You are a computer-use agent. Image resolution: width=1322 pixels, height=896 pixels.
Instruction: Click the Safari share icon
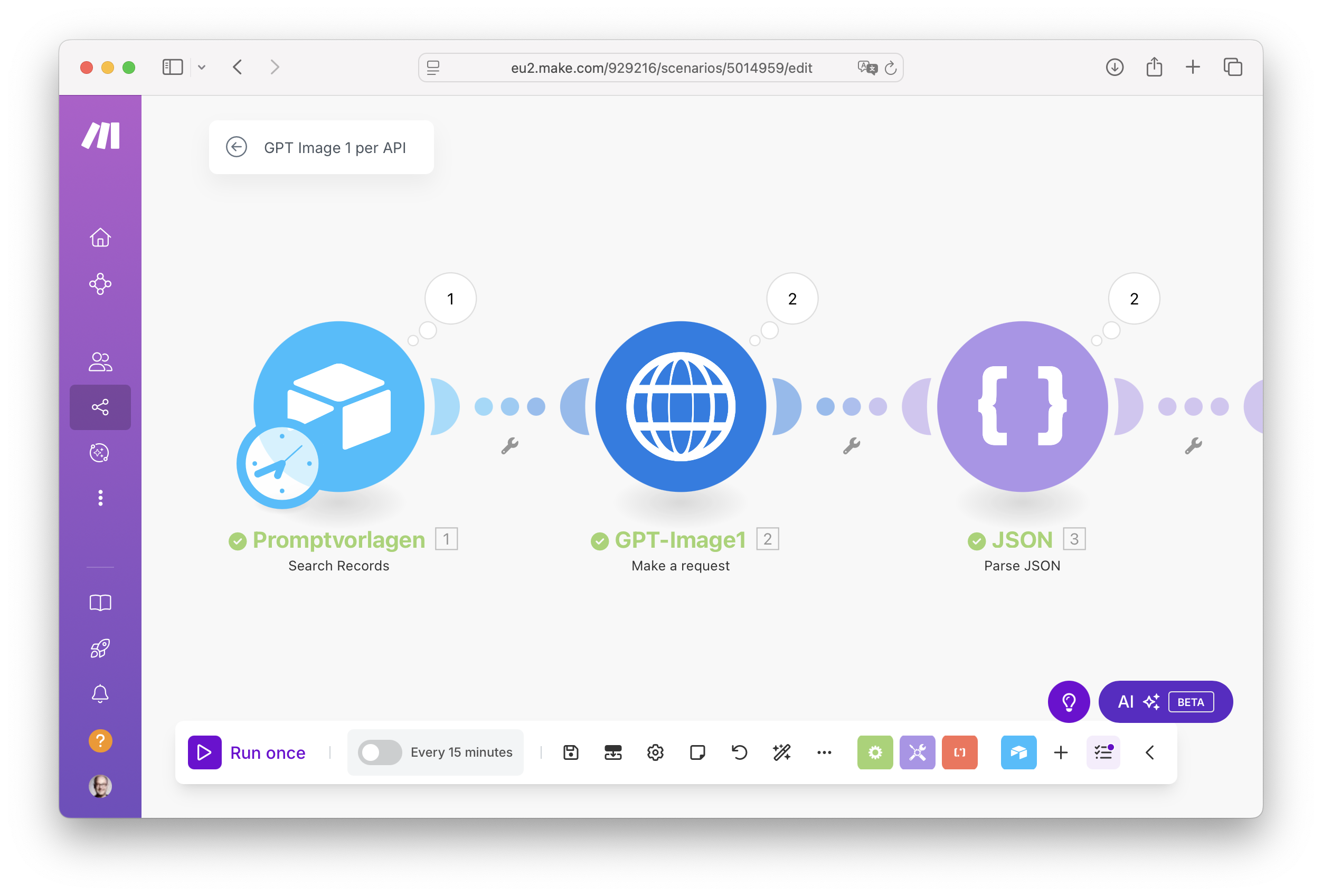pos(1154,66)
